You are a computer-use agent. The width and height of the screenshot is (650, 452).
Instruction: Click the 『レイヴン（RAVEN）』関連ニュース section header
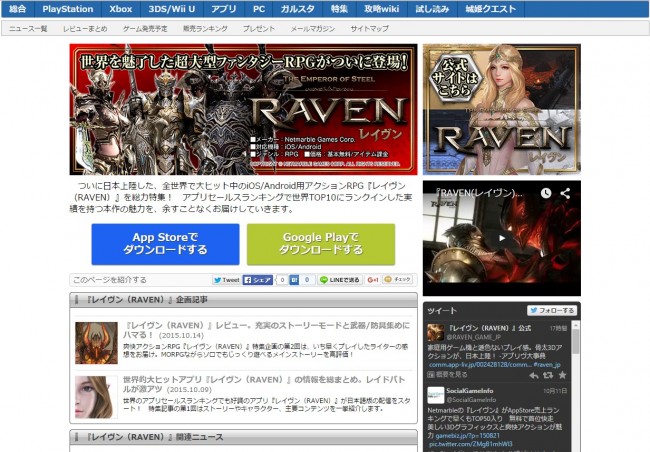pyautogui.click(x=243, y=437)
